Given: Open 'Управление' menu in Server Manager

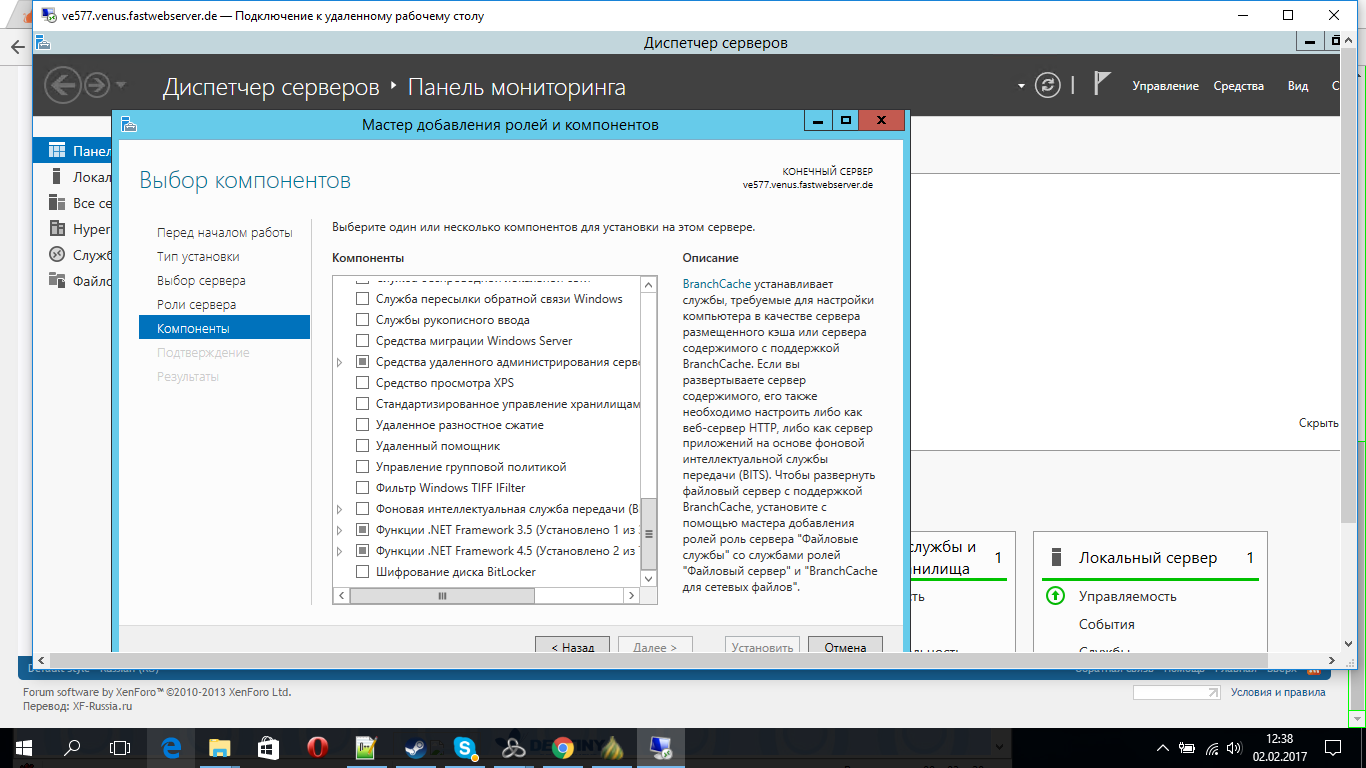Looking at the screenshot, I should pos(1165,86).
